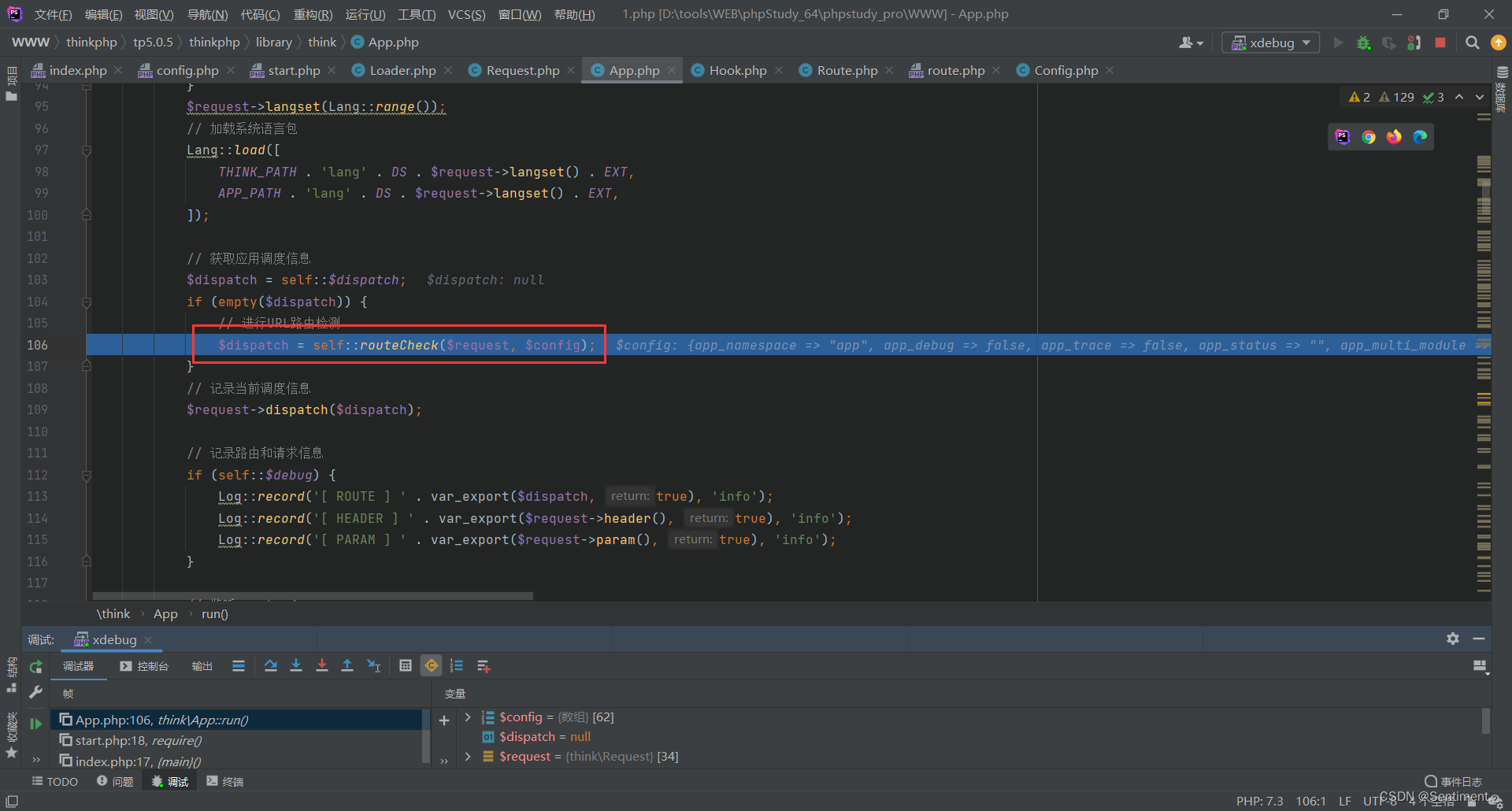1512x811 pixels.
Task: Open the 重构(R) menu
Action: (x=313, y=14)
